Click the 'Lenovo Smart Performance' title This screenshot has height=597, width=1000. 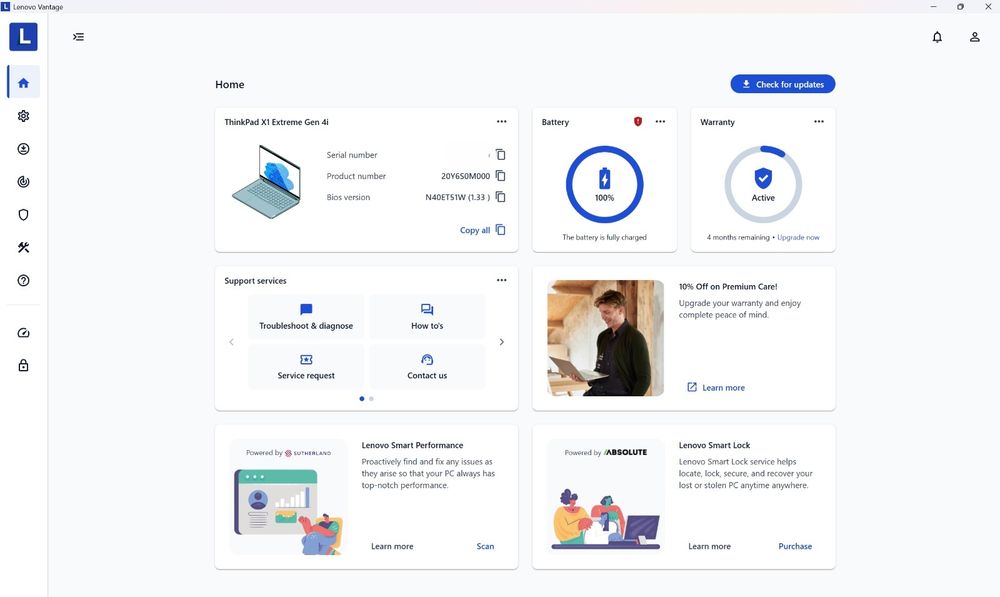(x=413, y=445)
